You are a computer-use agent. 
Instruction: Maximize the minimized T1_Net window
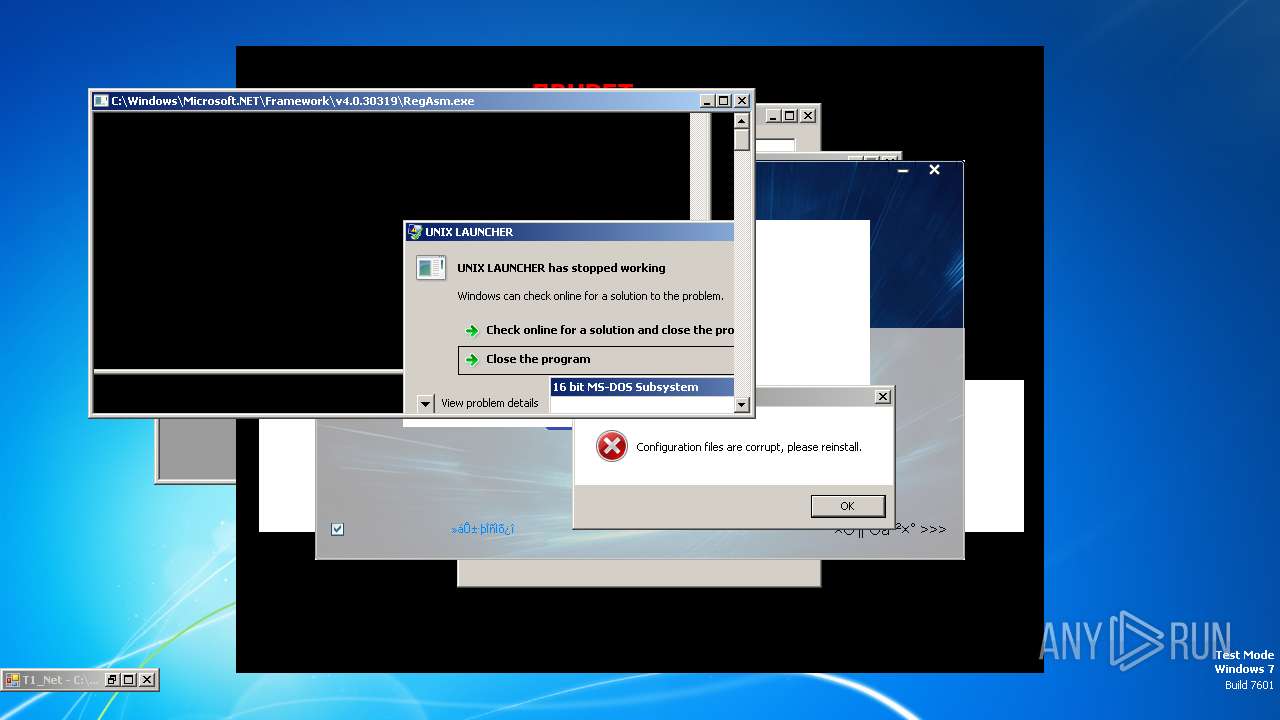(129, 680)
